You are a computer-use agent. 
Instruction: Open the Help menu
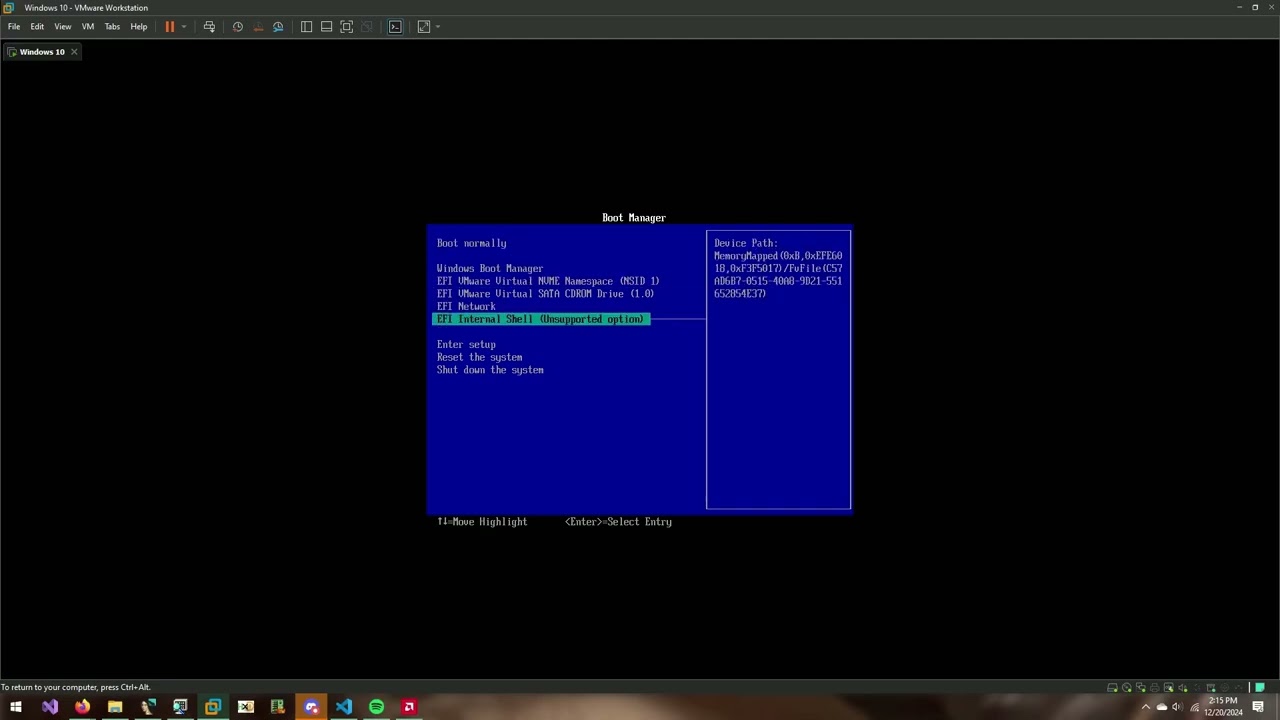pyautogui.click(x=139, y=27)
